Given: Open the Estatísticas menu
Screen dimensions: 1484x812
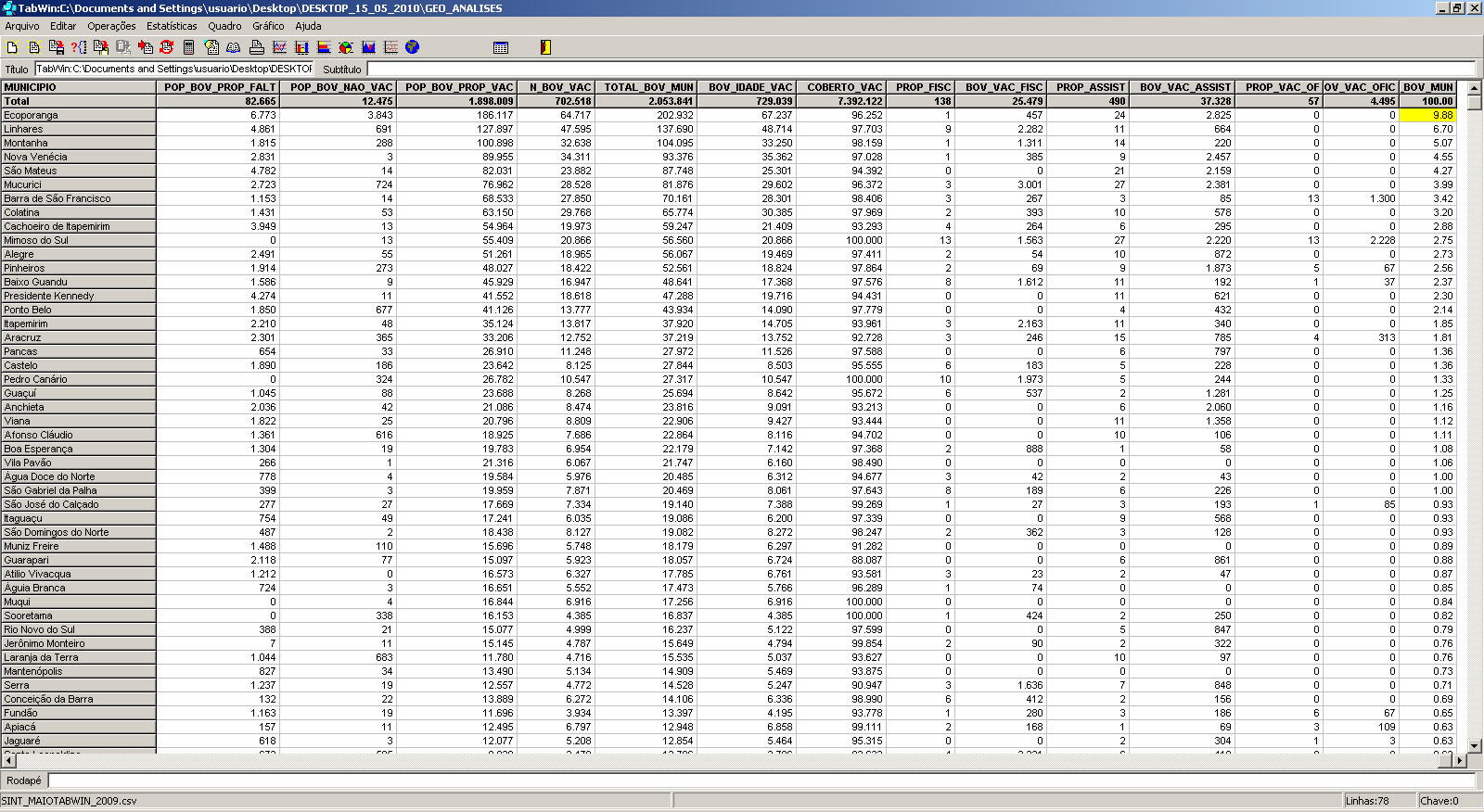Looking at the screenshot, I should pos(172,26).
